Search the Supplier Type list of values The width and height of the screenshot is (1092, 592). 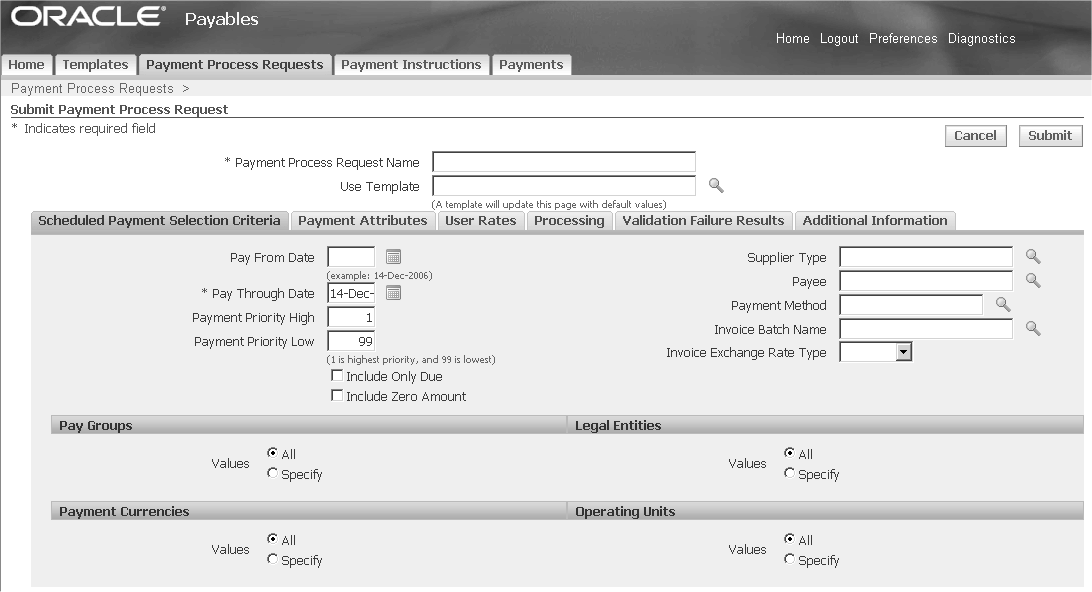click(1033, 256)
